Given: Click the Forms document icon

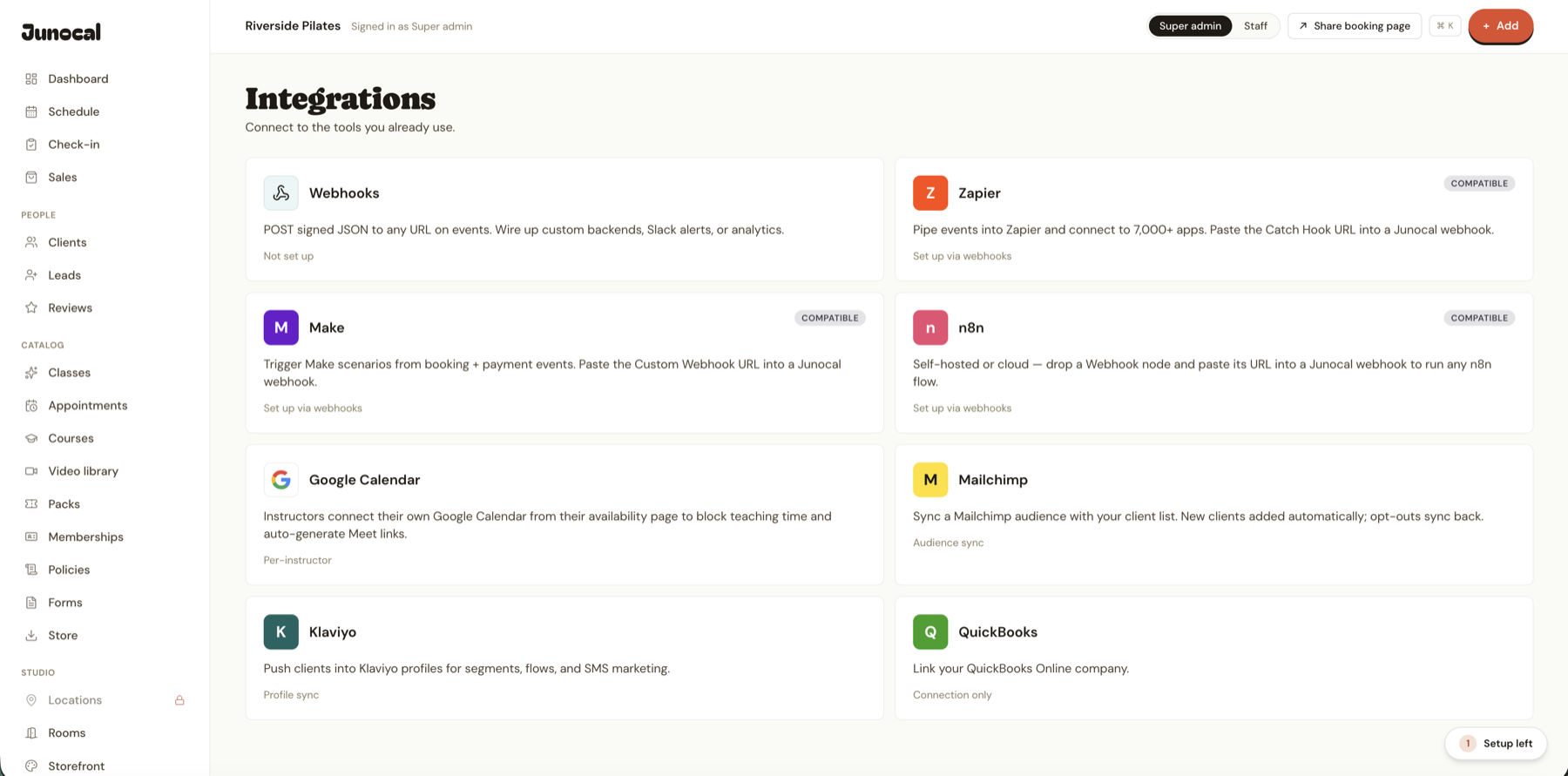Looking at the screenshot, I should tap(31, 603).
